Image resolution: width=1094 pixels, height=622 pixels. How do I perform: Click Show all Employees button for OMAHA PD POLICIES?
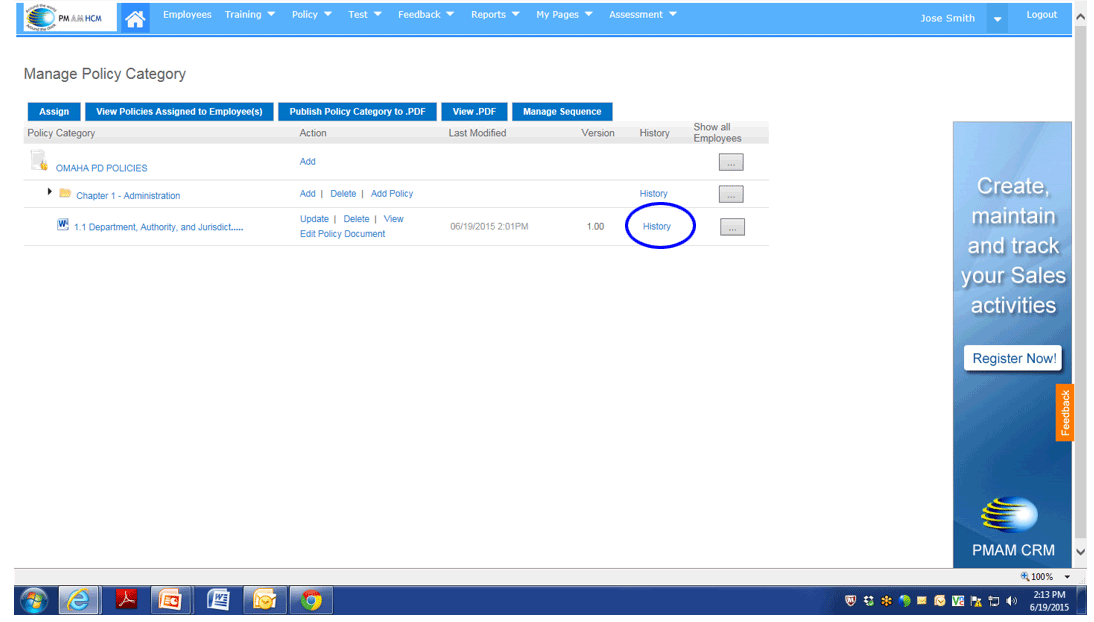(731, 162)
